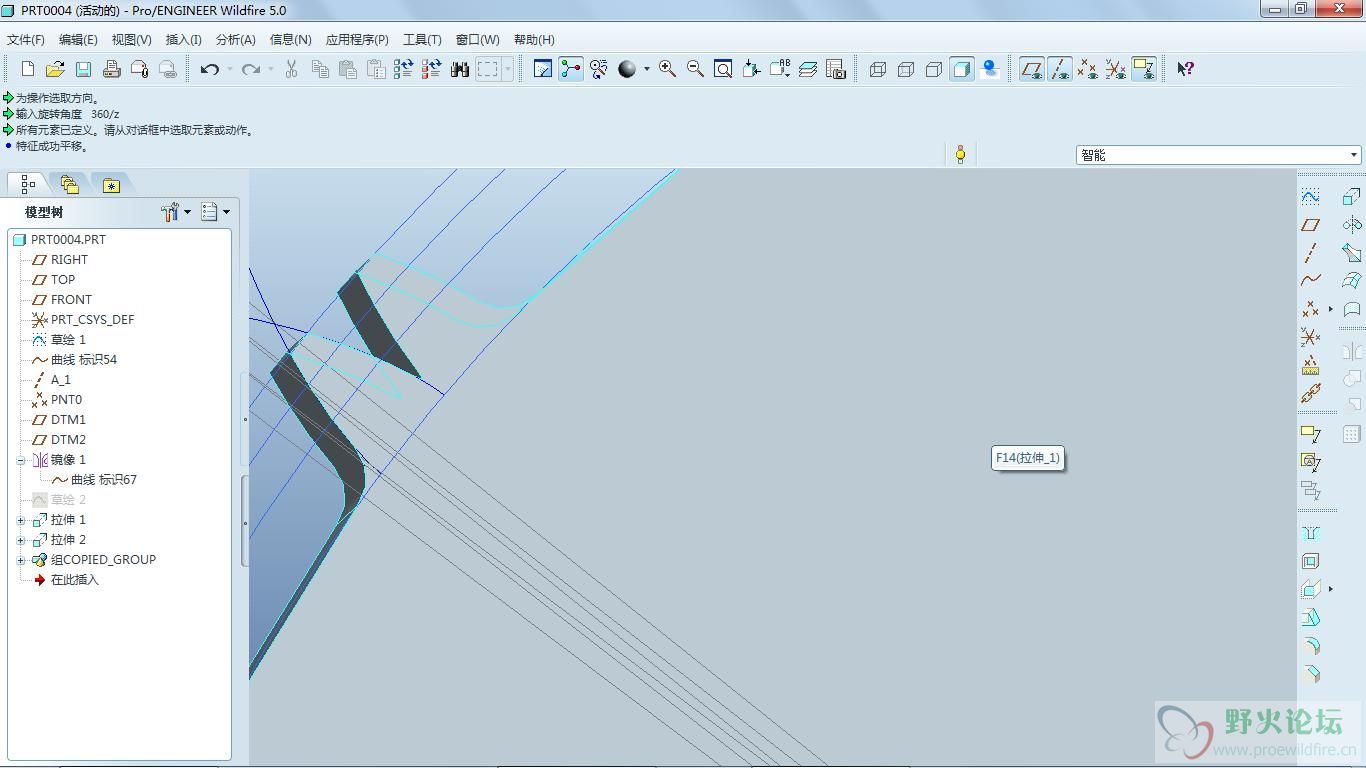
Task: Open the 工具(T) menu
Action: 422,40
